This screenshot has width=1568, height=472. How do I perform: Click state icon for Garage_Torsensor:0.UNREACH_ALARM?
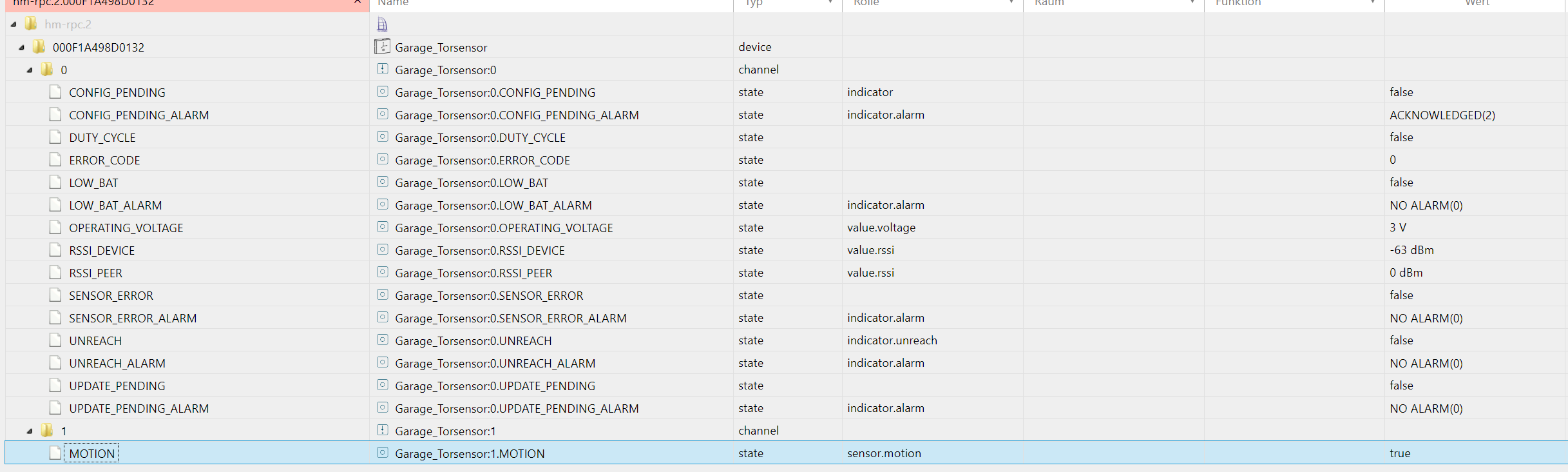click(x=383, y=362)
